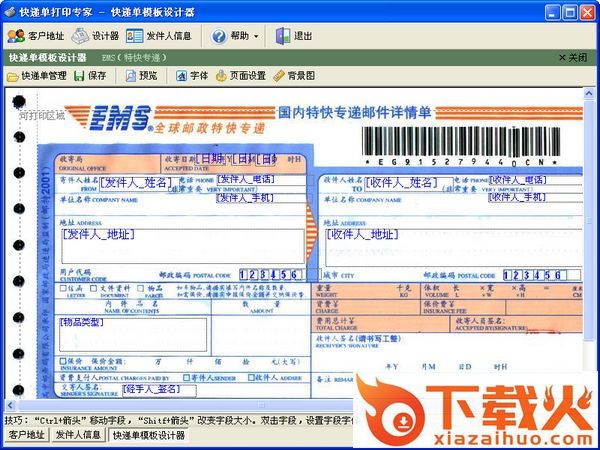Expand the 帮助 dropdown arrow
Screen dimensions: 600x450
pyautogui.click(x=256, y=37)
